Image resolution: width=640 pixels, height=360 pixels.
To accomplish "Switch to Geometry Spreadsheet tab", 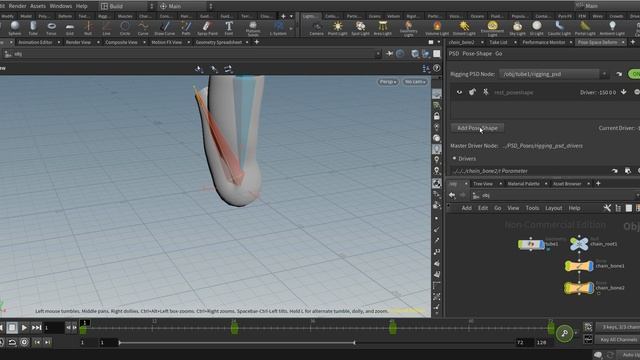I will 219,42.
